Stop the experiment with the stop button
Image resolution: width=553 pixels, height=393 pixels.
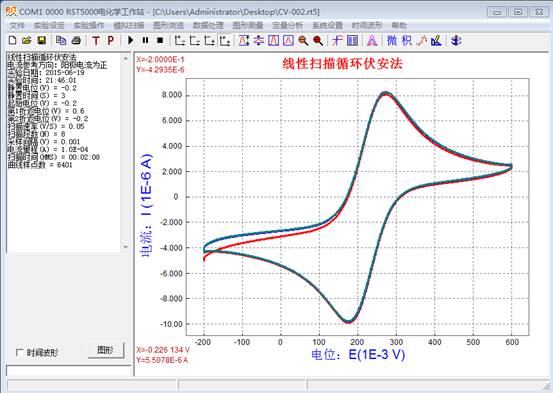click(160, 40)
